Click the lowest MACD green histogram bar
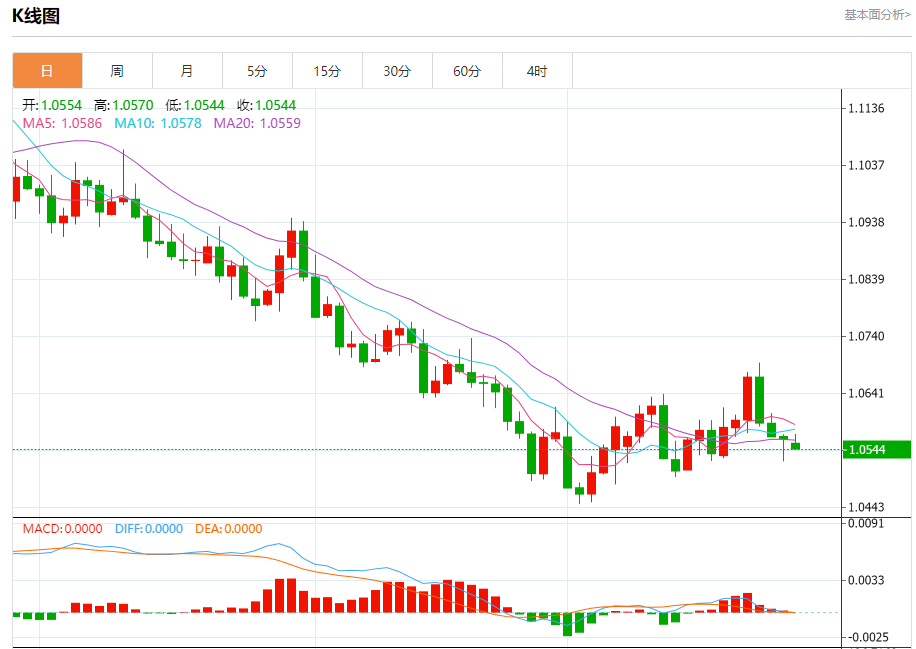The height and width of the screenshot is (649, 916). [567, 624]
